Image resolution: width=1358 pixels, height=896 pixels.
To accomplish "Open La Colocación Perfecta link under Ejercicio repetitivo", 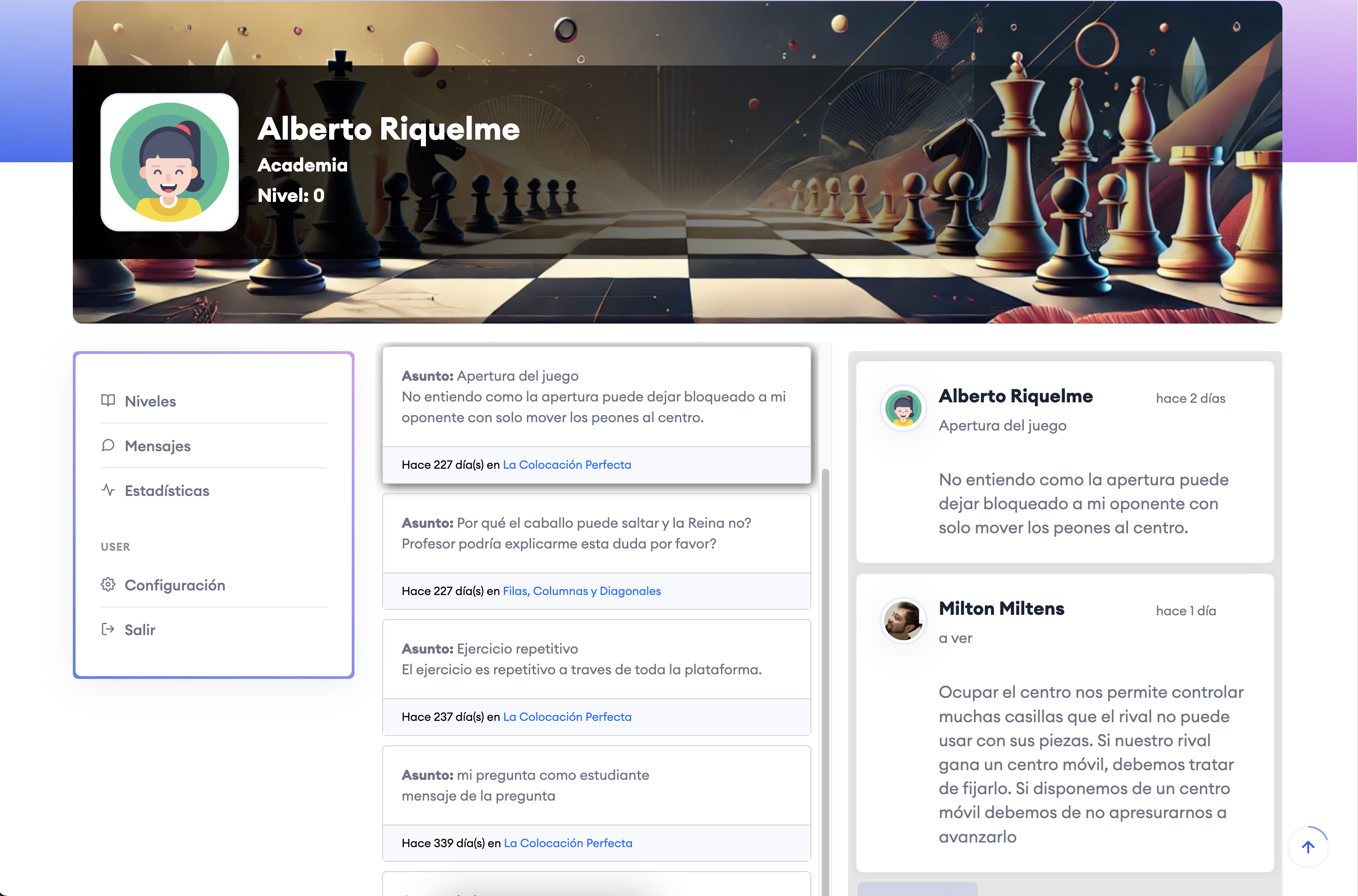I will (567, 717).
